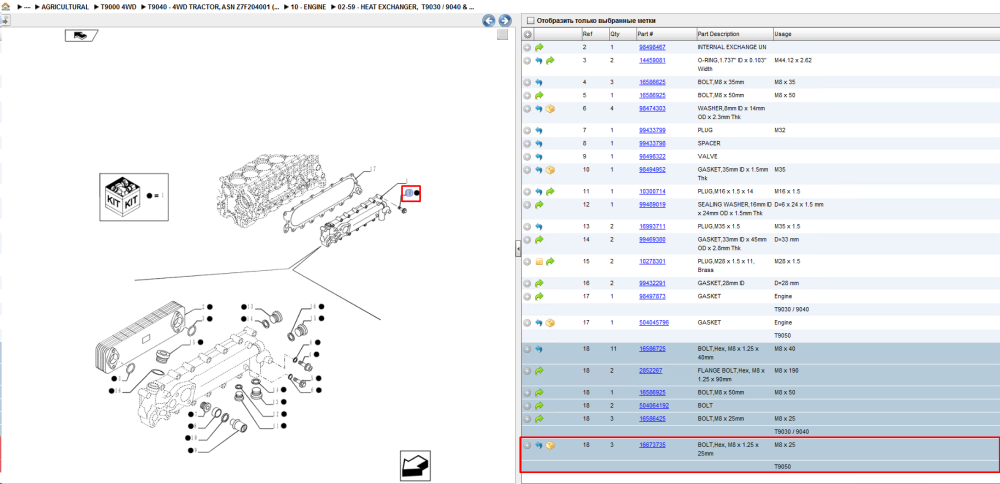The image size is (1000, 484).
Task: Click the add-all circle in table header
Action: click(527, 34)
